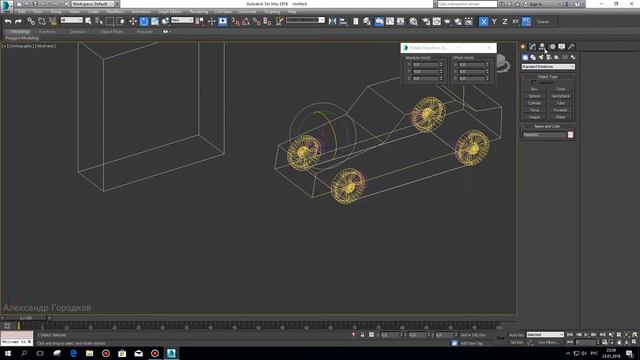Open the Animation menu
The height and width of the screenshot is (360, 640).
[140, 11]
